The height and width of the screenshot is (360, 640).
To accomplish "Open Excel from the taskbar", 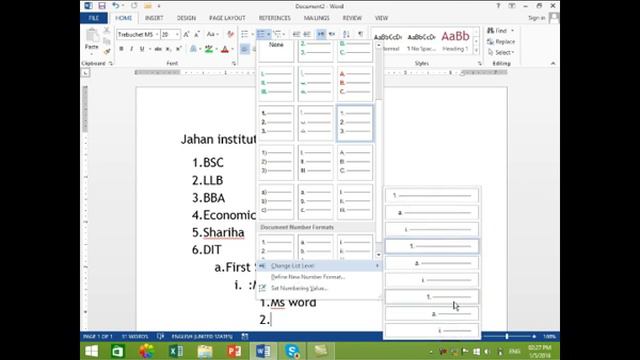I will [176, 351].
